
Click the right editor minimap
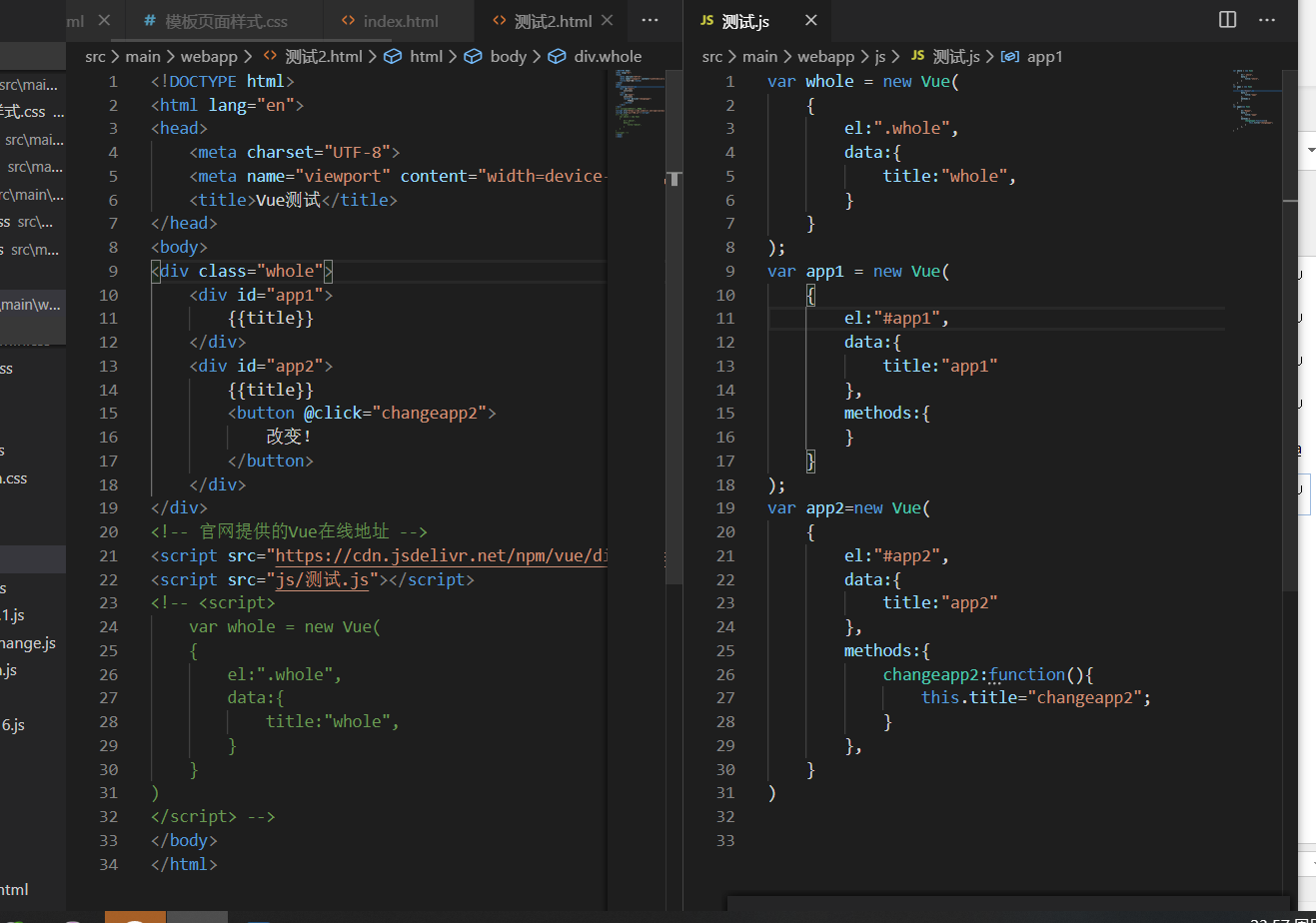1257,100
